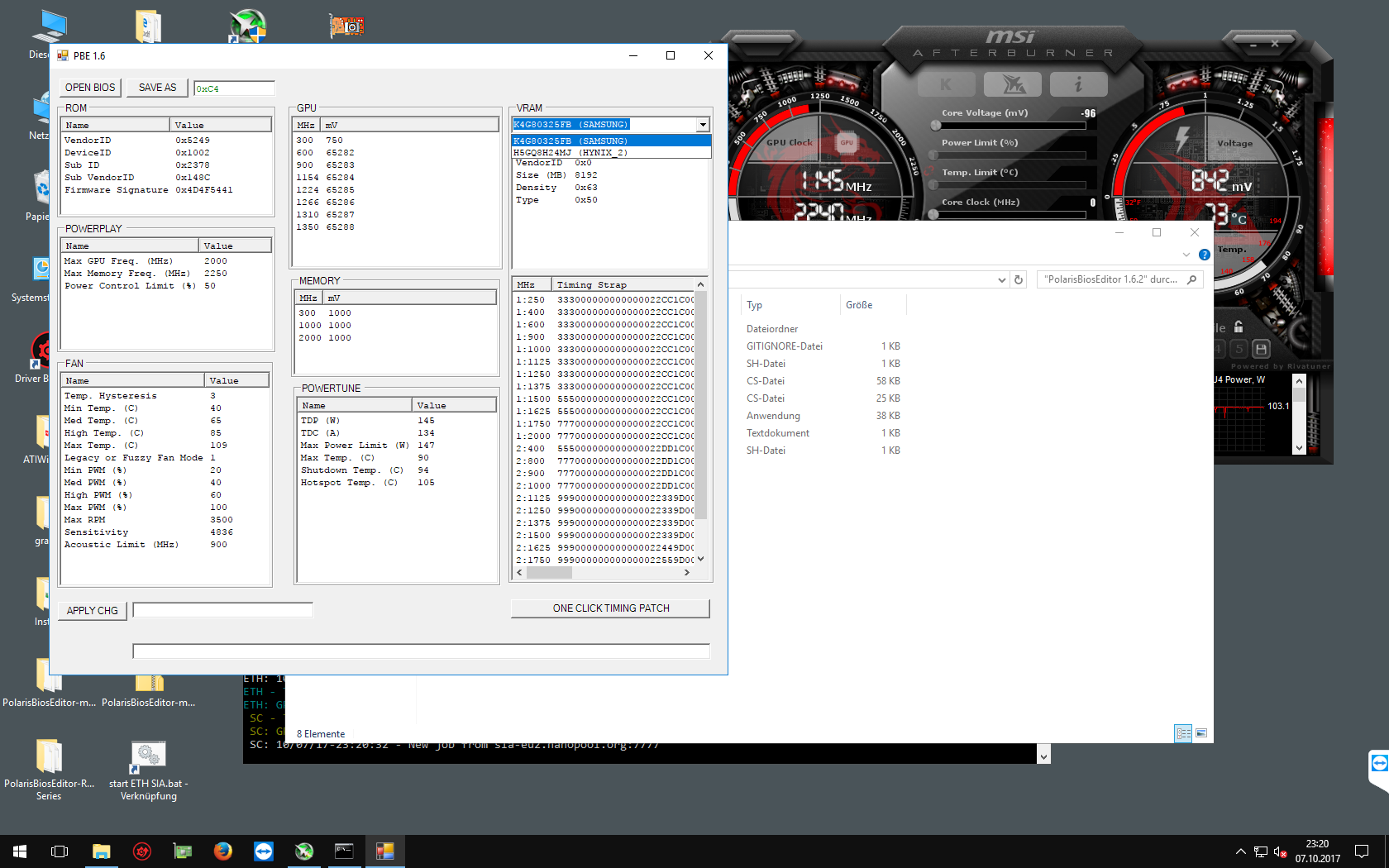Click the green ball app taskbar icon
1389x868 pixels.
[304, 851]
